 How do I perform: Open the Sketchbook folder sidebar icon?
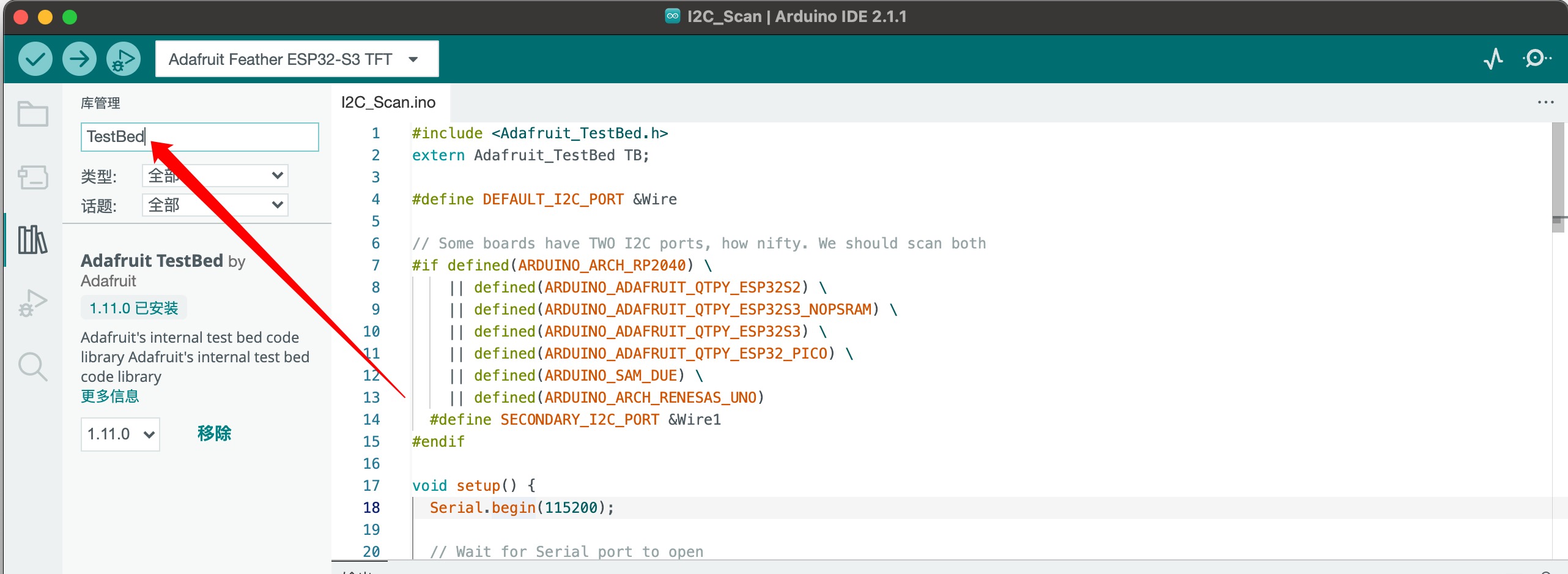coord(33,114)
